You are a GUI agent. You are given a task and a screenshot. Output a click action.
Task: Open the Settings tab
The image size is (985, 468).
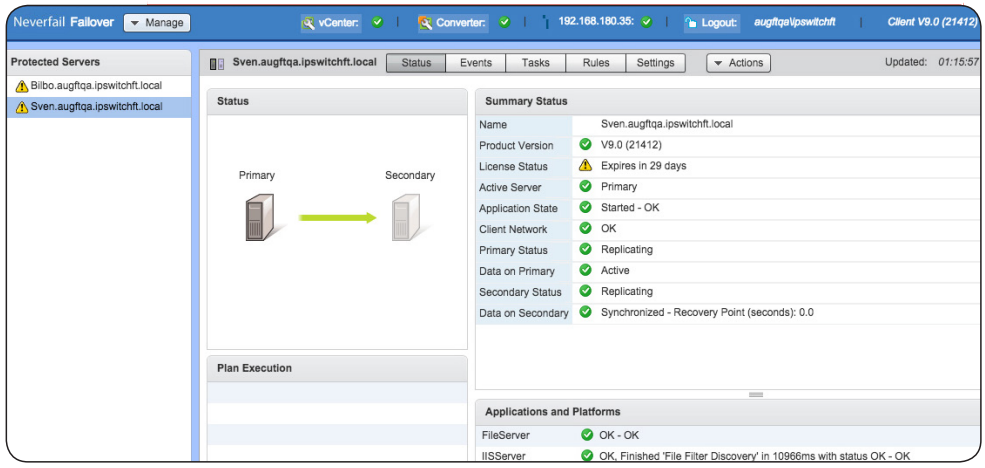655,63
